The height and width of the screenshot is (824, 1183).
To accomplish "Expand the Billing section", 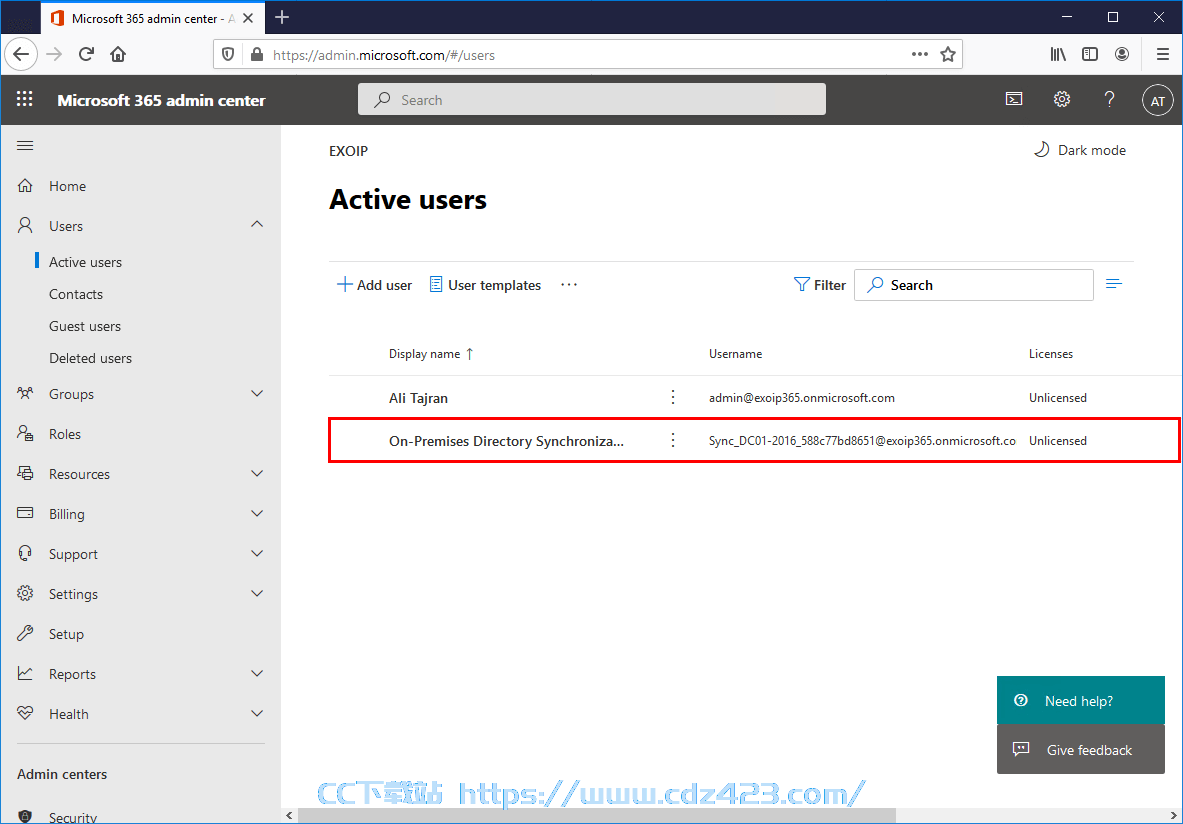I will coord(257,513).
